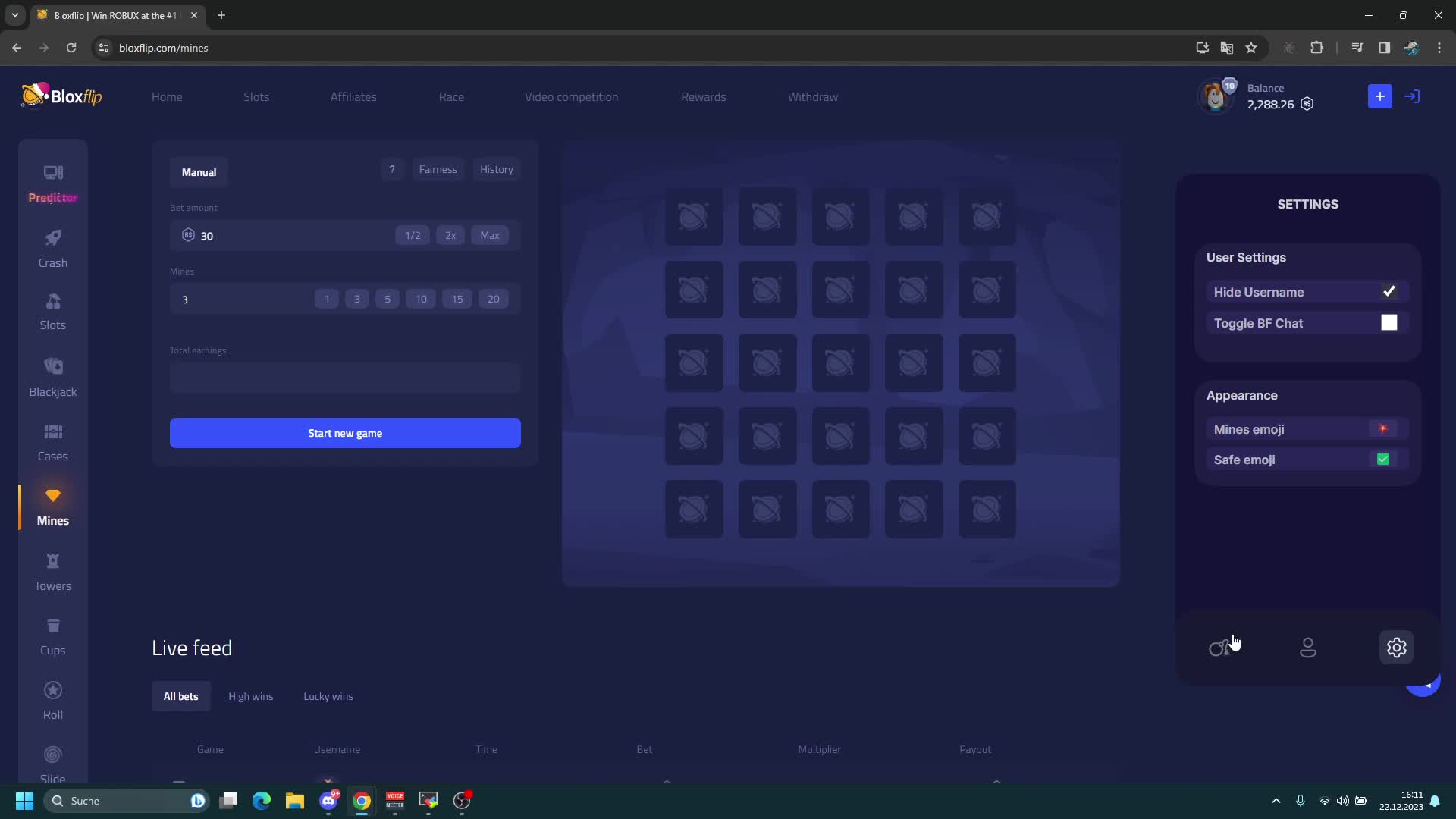The height and width of the screenshot is (819, 1456).
Task: Open the Towers game in sidebar
Action: click(x=52, y=572)
